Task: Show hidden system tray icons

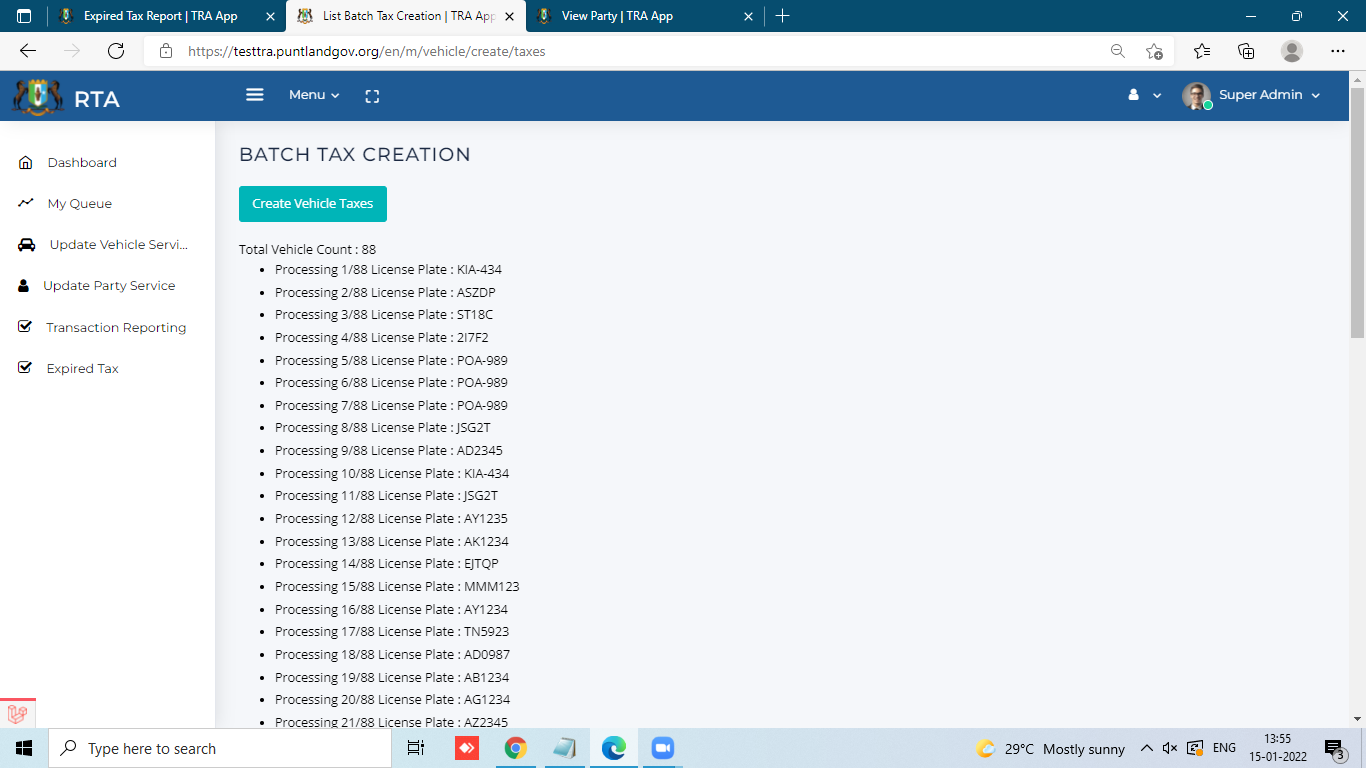Action: 1146,748
